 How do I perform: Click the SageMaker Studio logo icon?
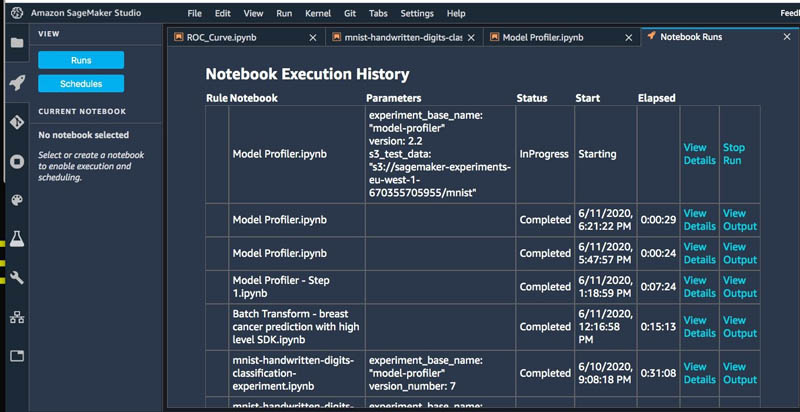pyautogui.click(x=17, y=13)
